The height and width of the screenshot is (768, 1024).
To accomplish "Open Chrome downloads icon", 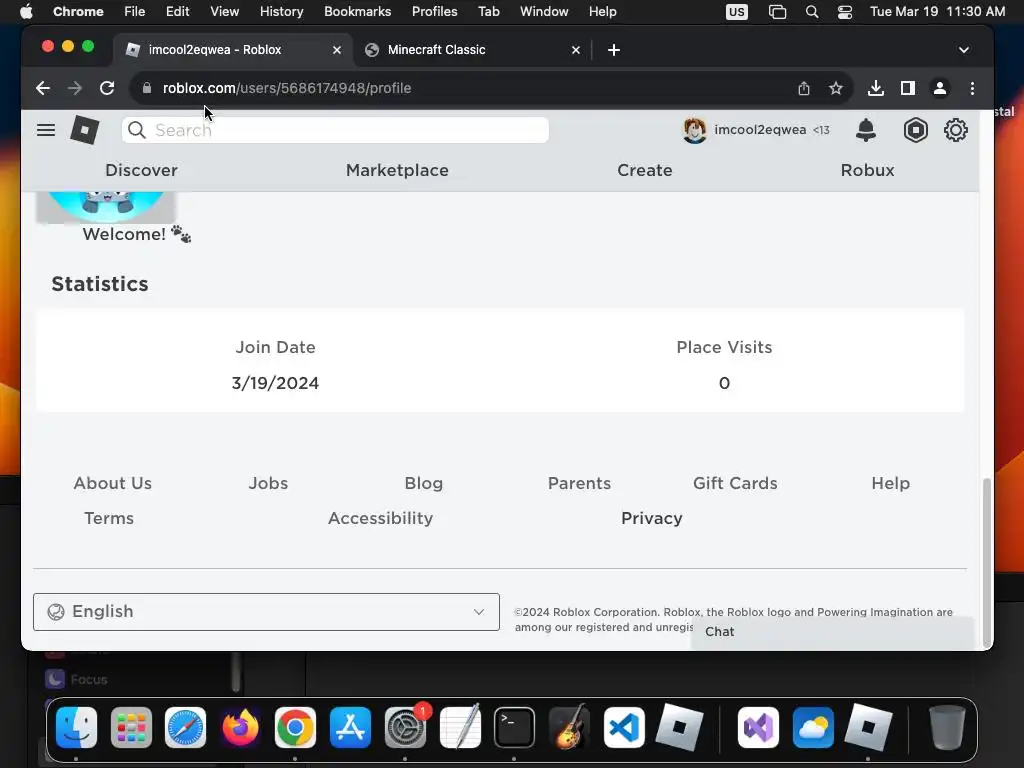I will point(876,88).
